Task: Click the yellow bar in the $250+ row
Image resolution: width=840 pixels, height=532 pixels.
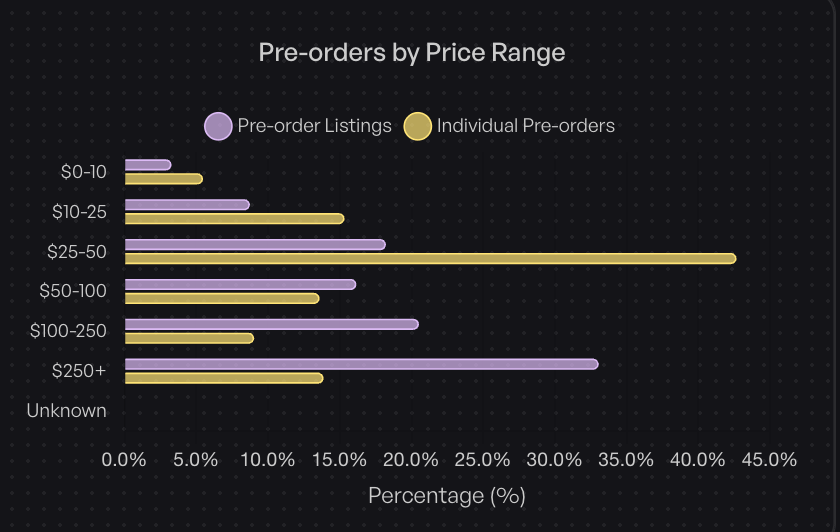Action: (224, 378)
